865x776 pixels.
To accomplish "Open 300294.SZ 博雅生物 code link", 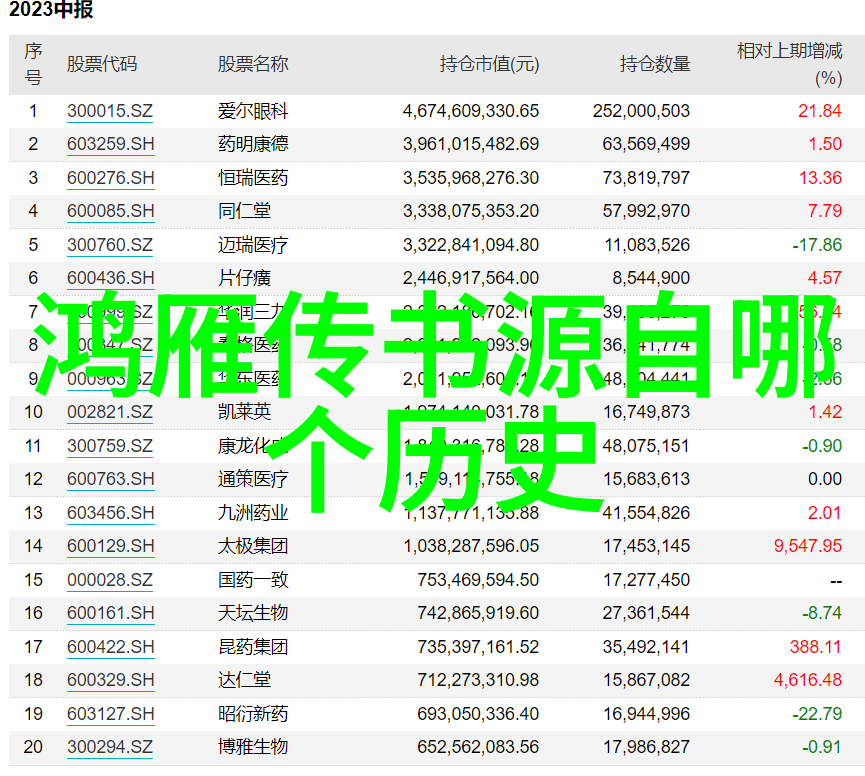I will pos(110,747).
